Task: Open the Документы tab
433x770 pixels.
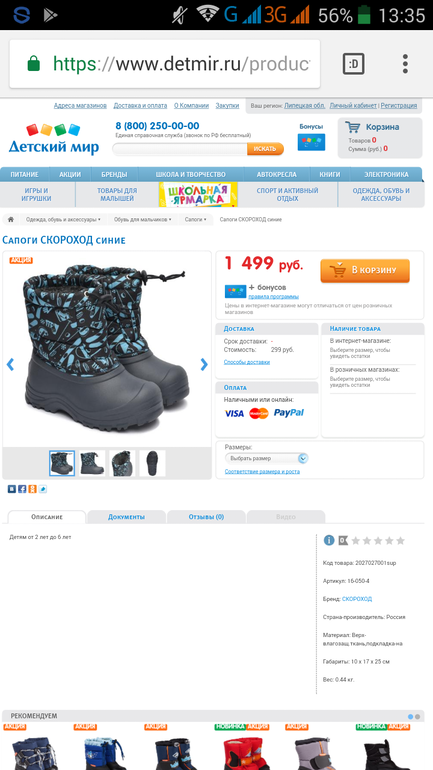Action: coord(127,517)
